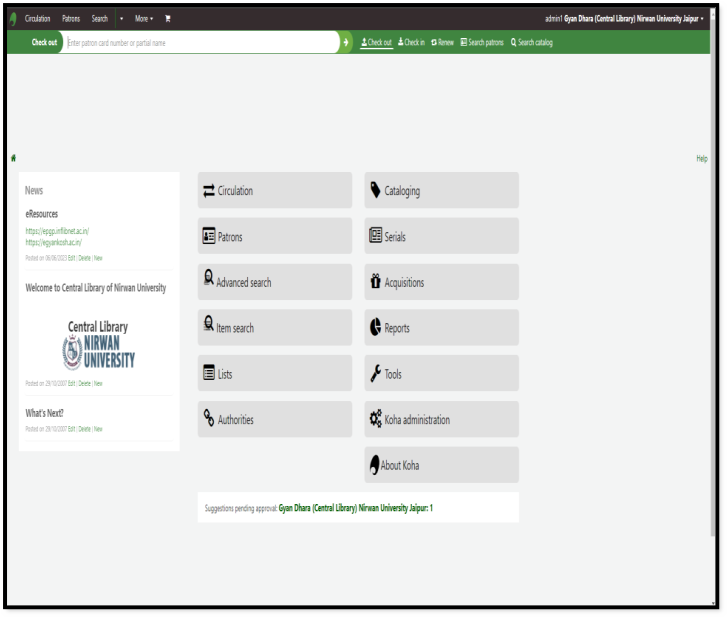The image size is (727, 617).
Task: Select the Check in search tab
Action: pos(411,43)
